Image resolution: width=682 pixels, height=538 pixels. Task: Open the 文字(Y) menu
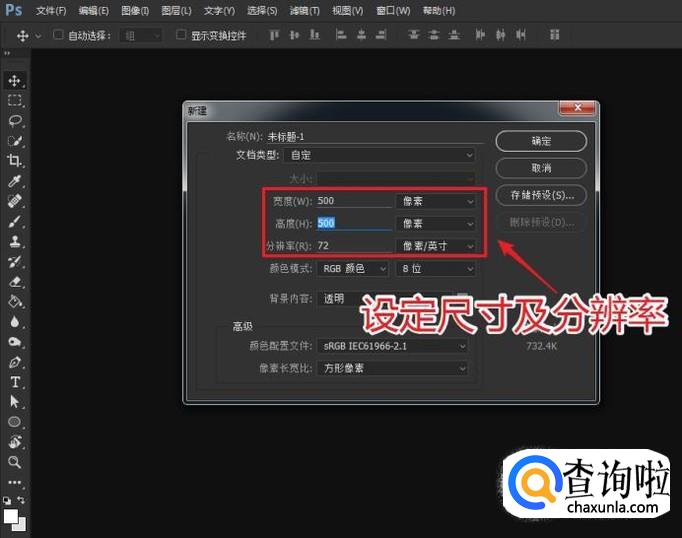click(x=219, y=10)
